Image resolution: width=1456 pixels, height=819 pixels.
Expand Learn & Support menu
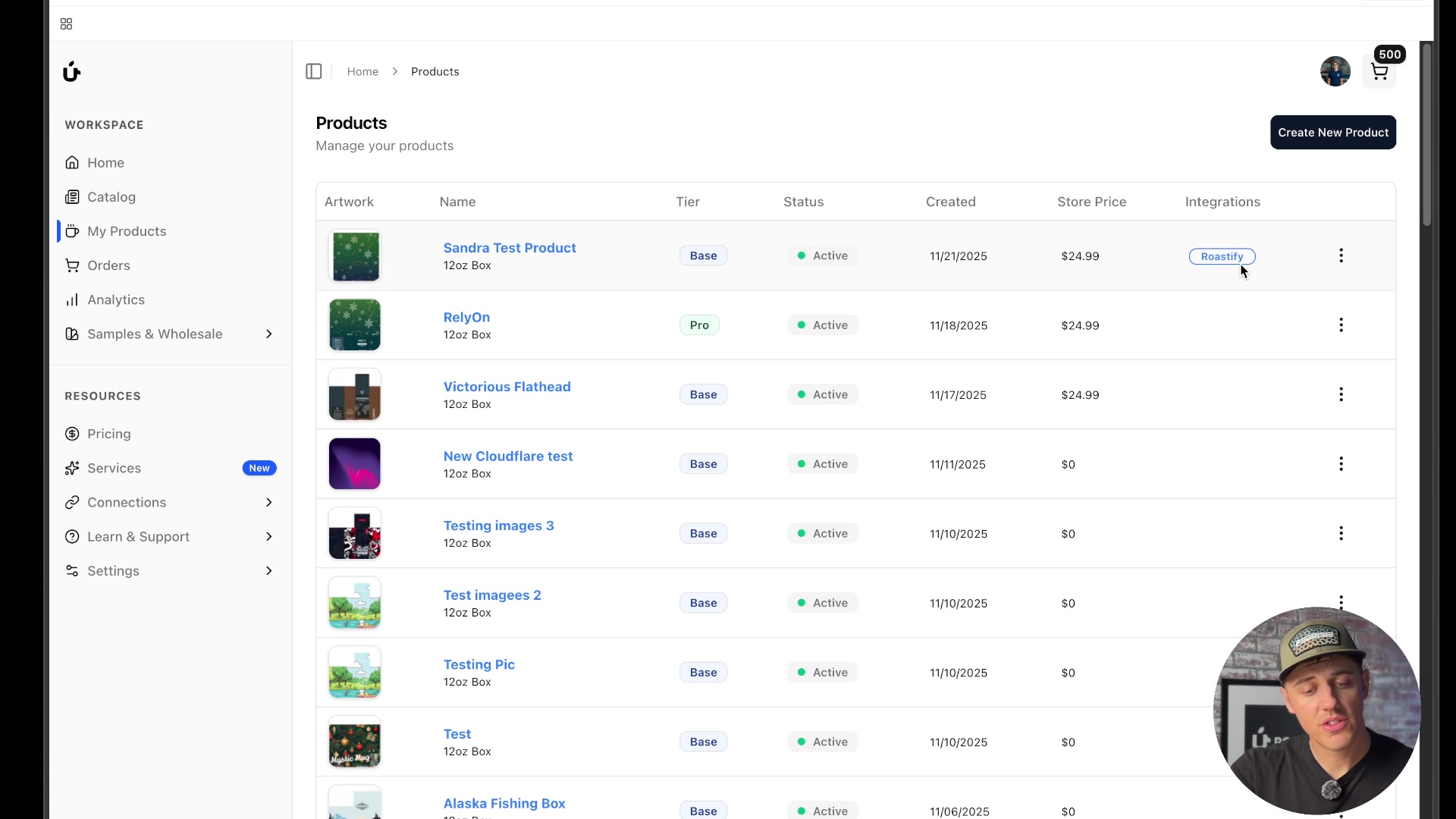[x=268, y=537]
